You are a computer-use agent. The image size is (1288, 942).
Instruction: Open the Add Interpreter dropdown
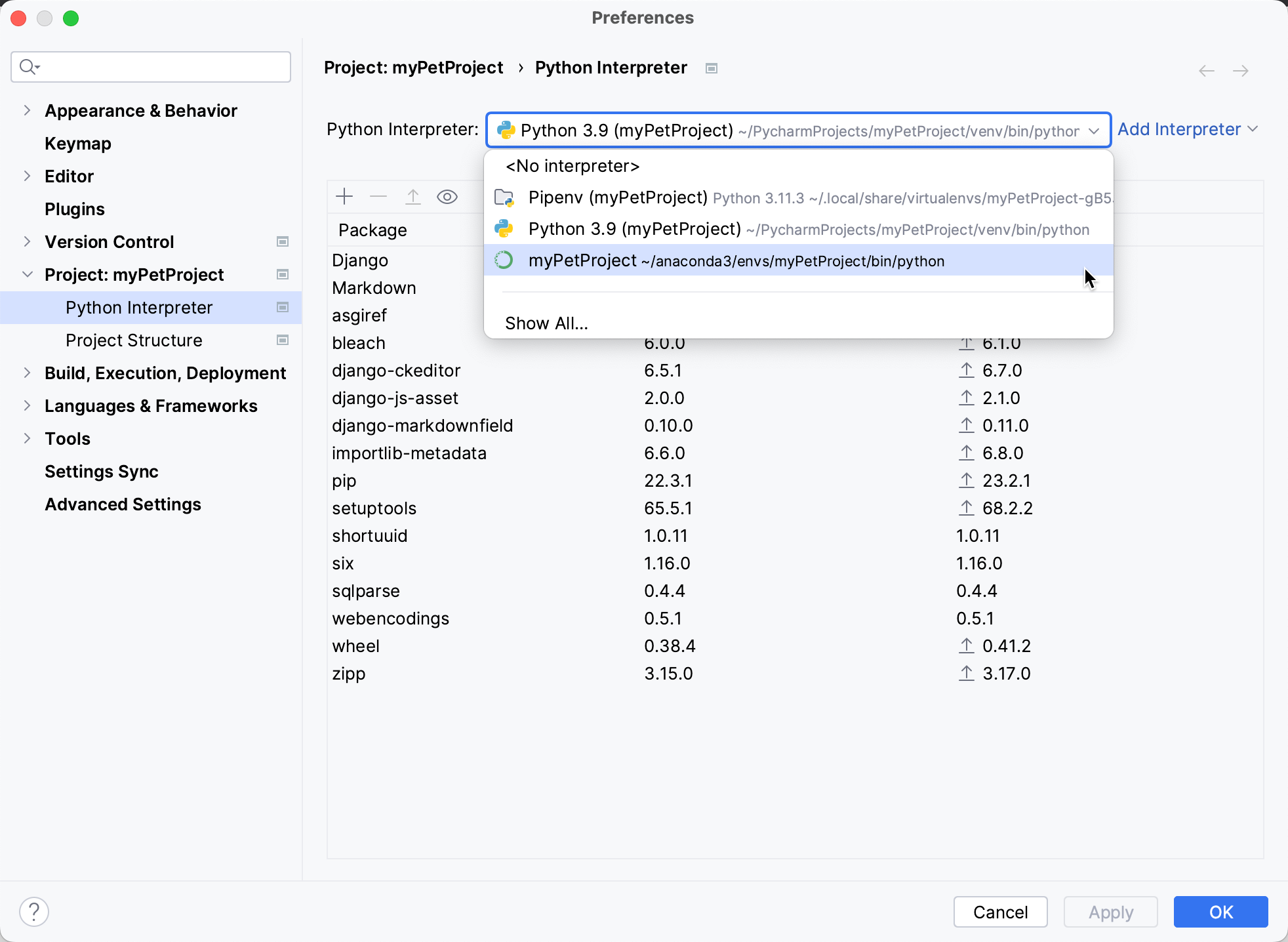pos(1187,129)
